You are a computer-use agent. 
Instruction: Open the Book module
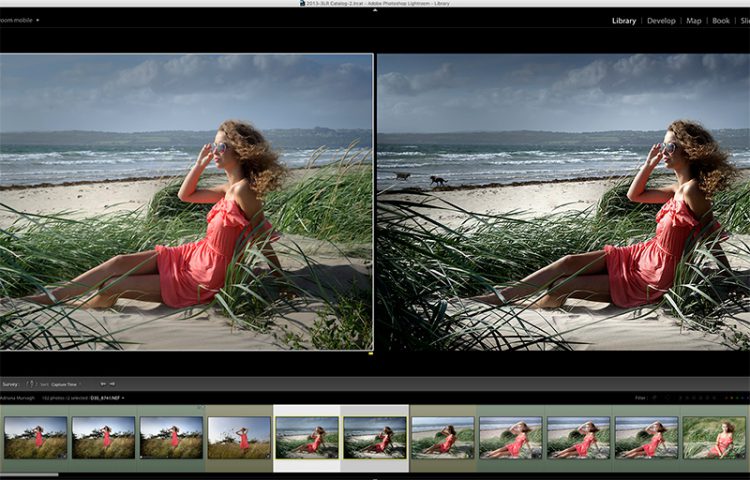(721, 21)
